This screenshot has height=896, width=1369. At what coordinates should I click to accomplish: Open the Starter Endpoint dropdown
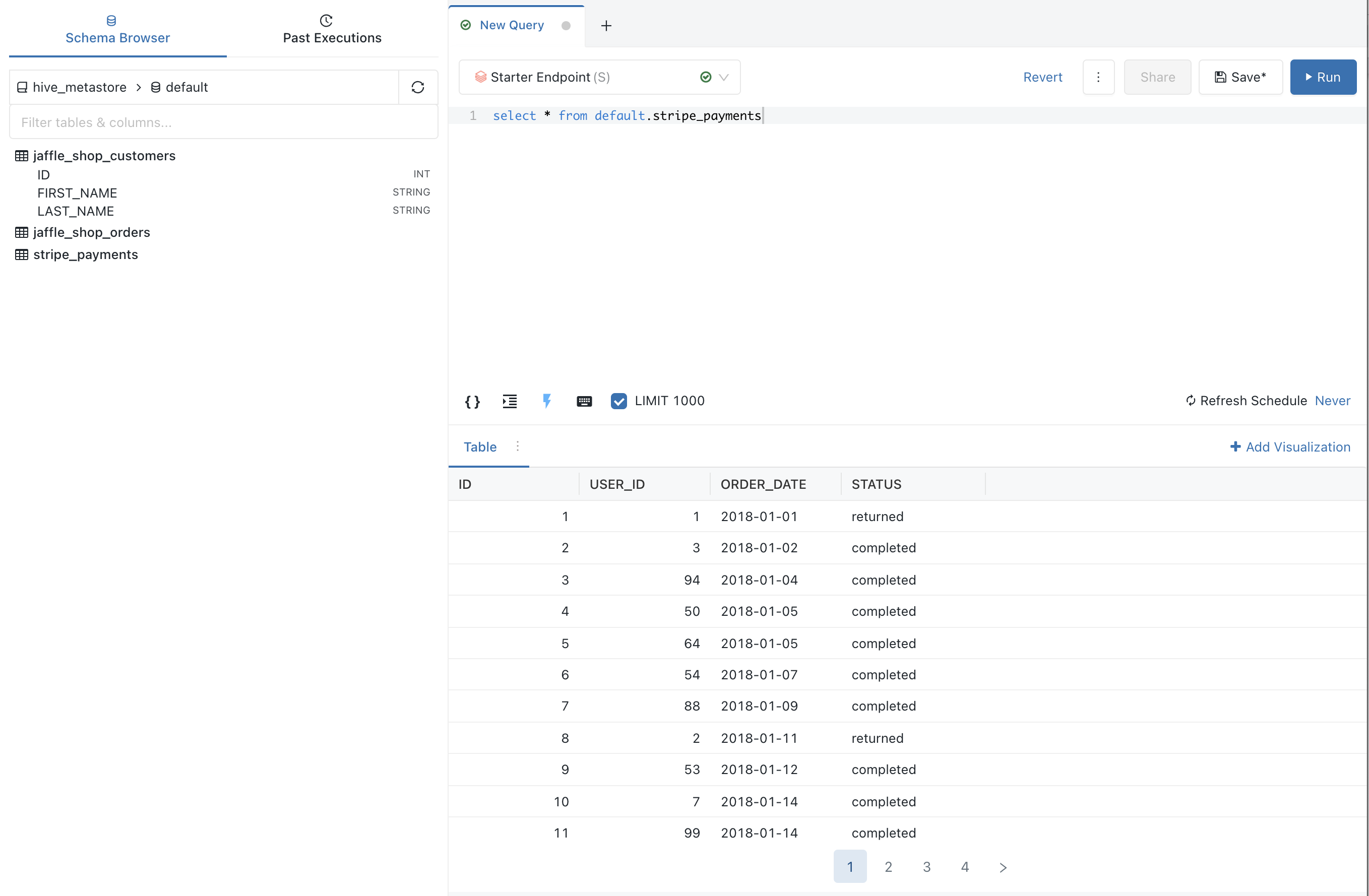tap(724, 77)
